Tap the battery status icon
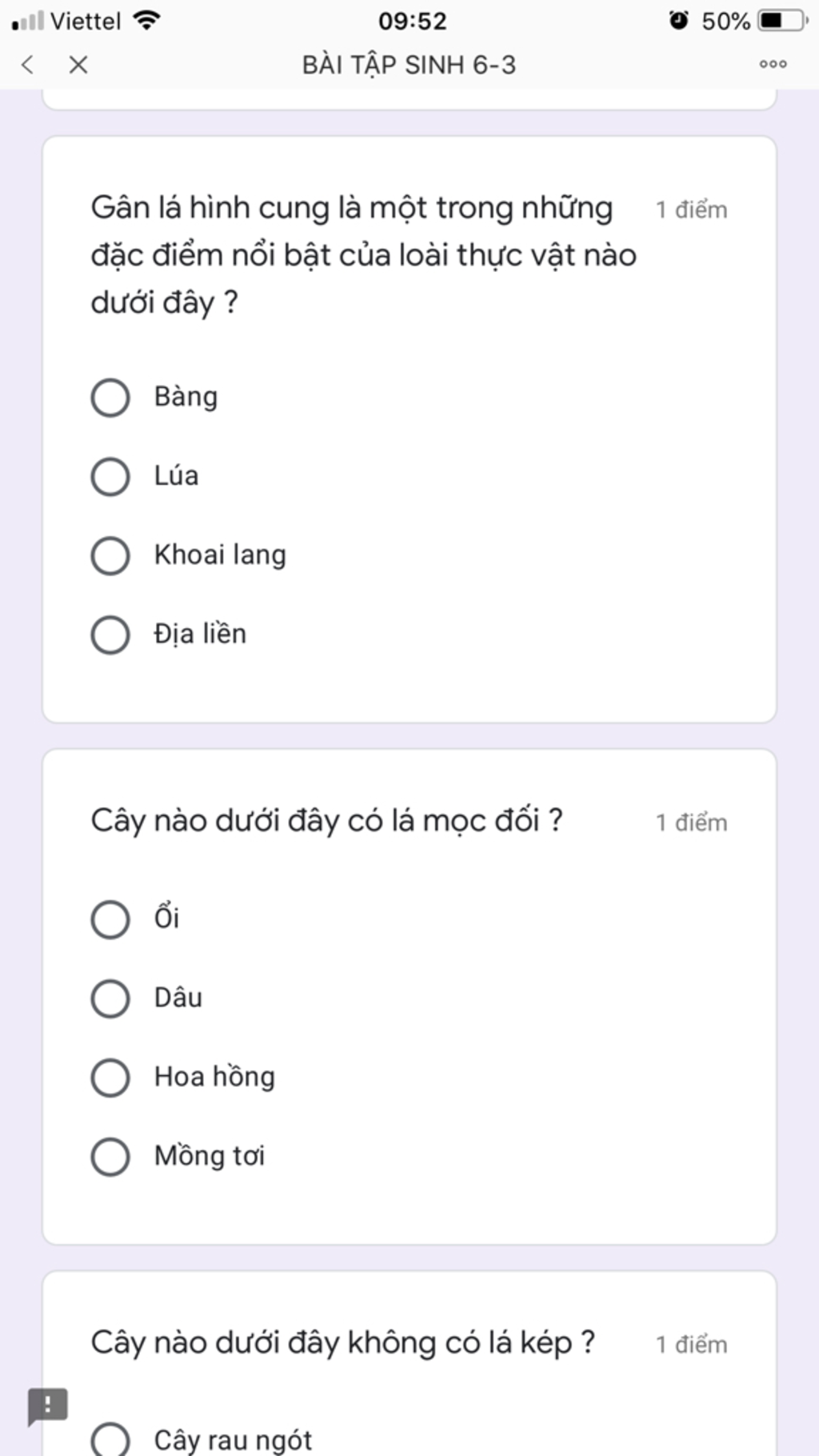 pyautogui.click(x=783, y=21)
